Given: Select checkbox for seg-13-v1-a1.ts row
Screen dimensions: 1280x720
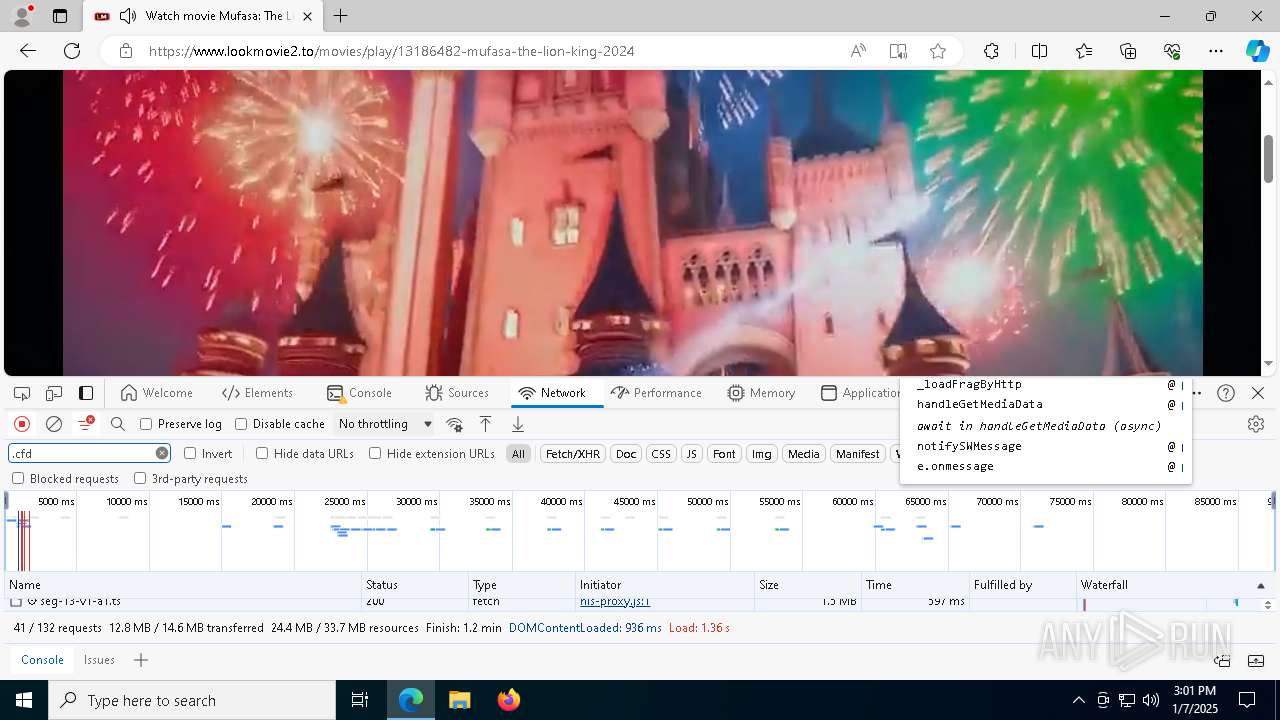Looking at the screenshot, I should tap(16, 602).
